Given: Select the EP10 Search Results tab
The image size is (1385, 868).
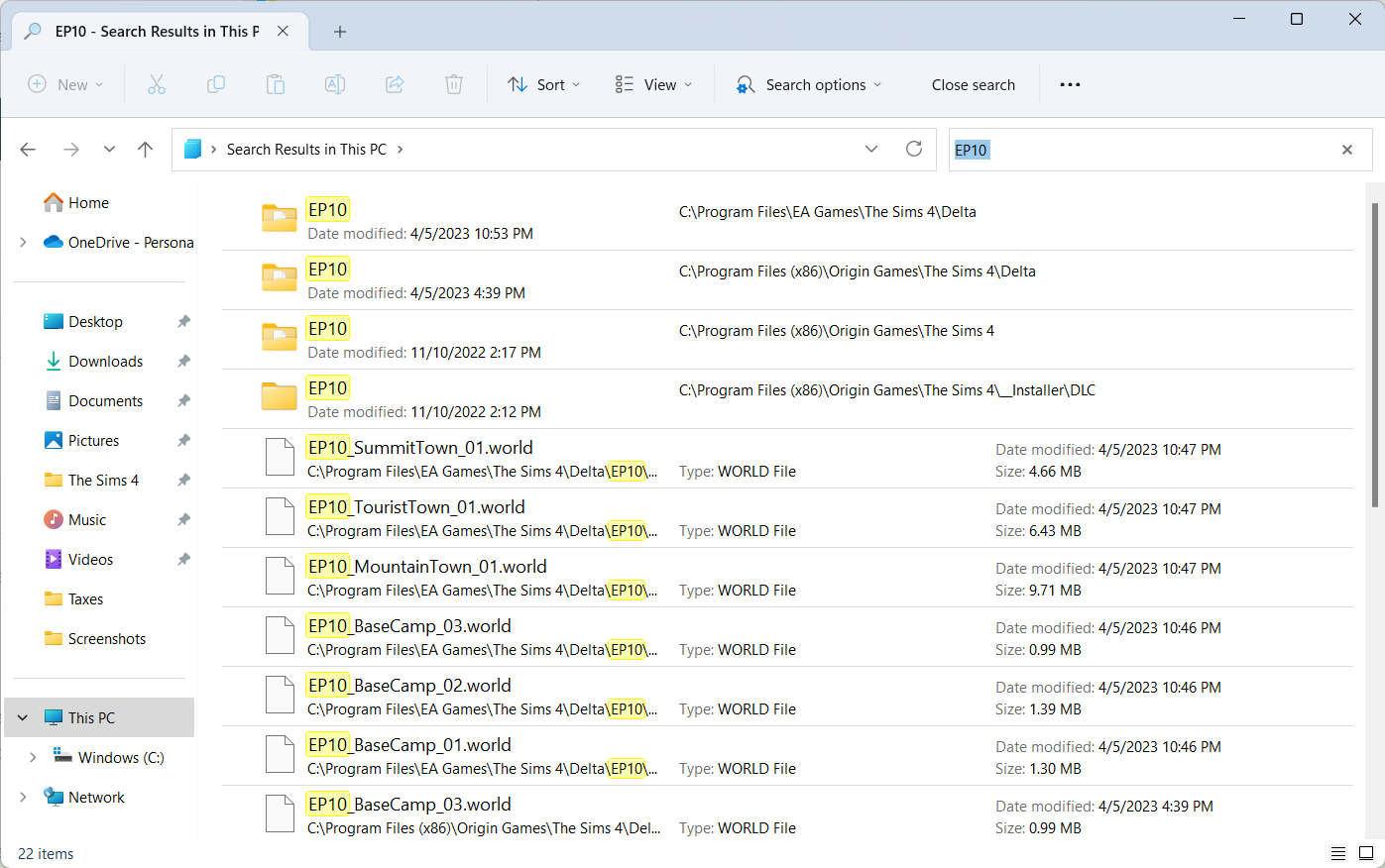Looking at the screenshot, I should tap(157, 32).
